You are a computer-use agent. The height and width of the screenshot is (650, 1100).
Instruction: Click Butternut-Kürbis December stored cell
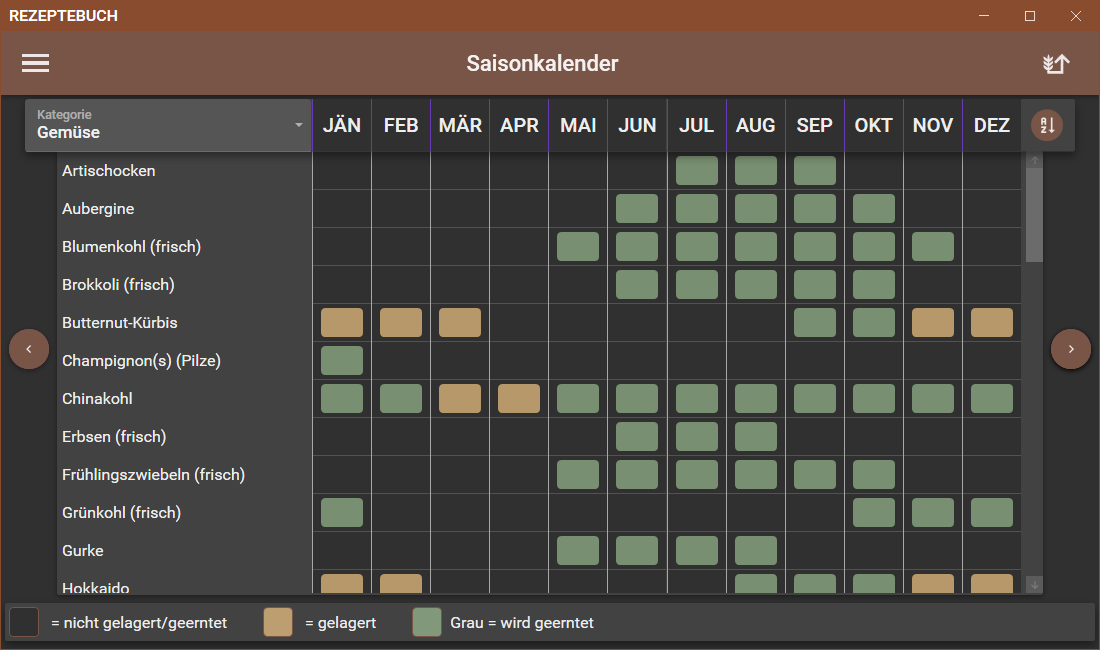992,323
